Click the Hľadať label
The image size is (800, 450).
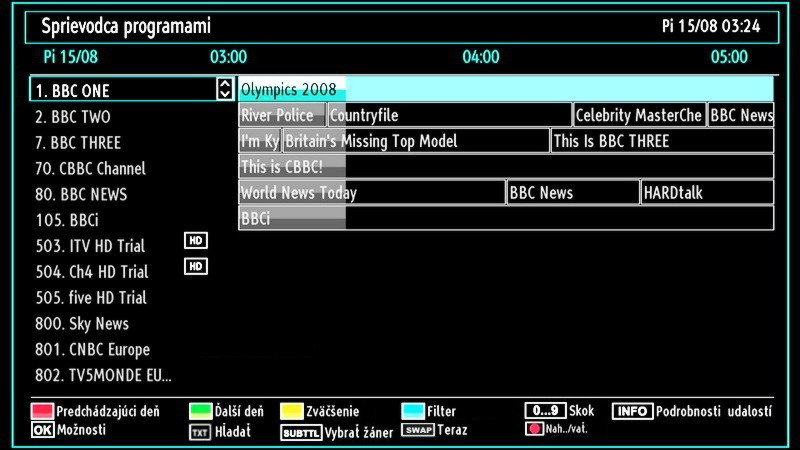(x=233, y=432)
